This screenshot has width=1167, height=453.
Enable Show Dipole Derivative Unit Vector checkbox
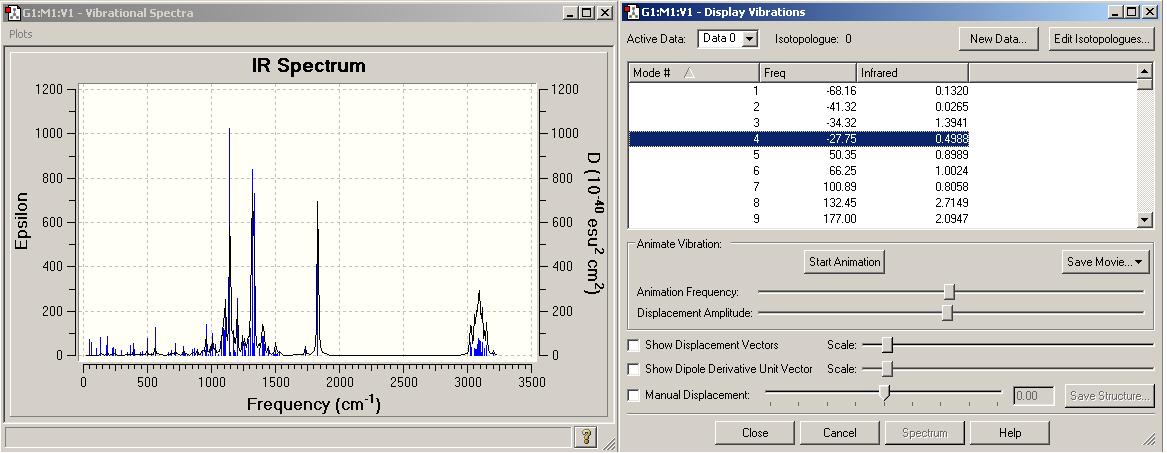[633, 369]
